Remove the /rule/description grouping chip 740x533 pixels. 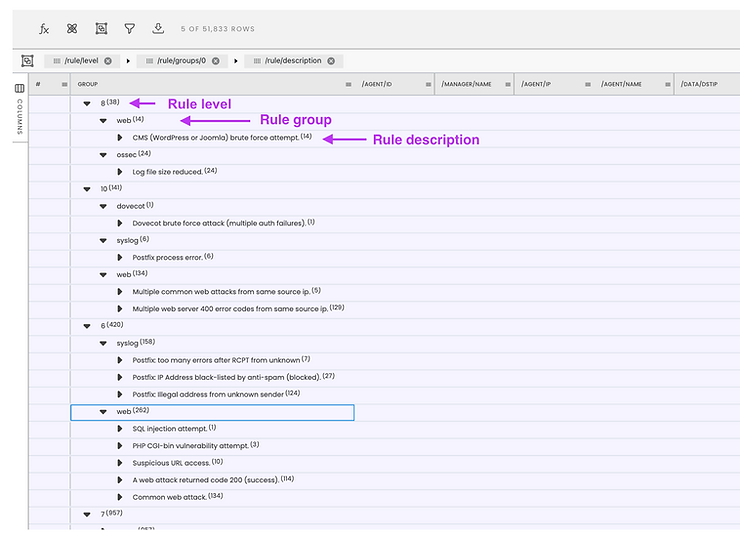click(x=331, y=61)
